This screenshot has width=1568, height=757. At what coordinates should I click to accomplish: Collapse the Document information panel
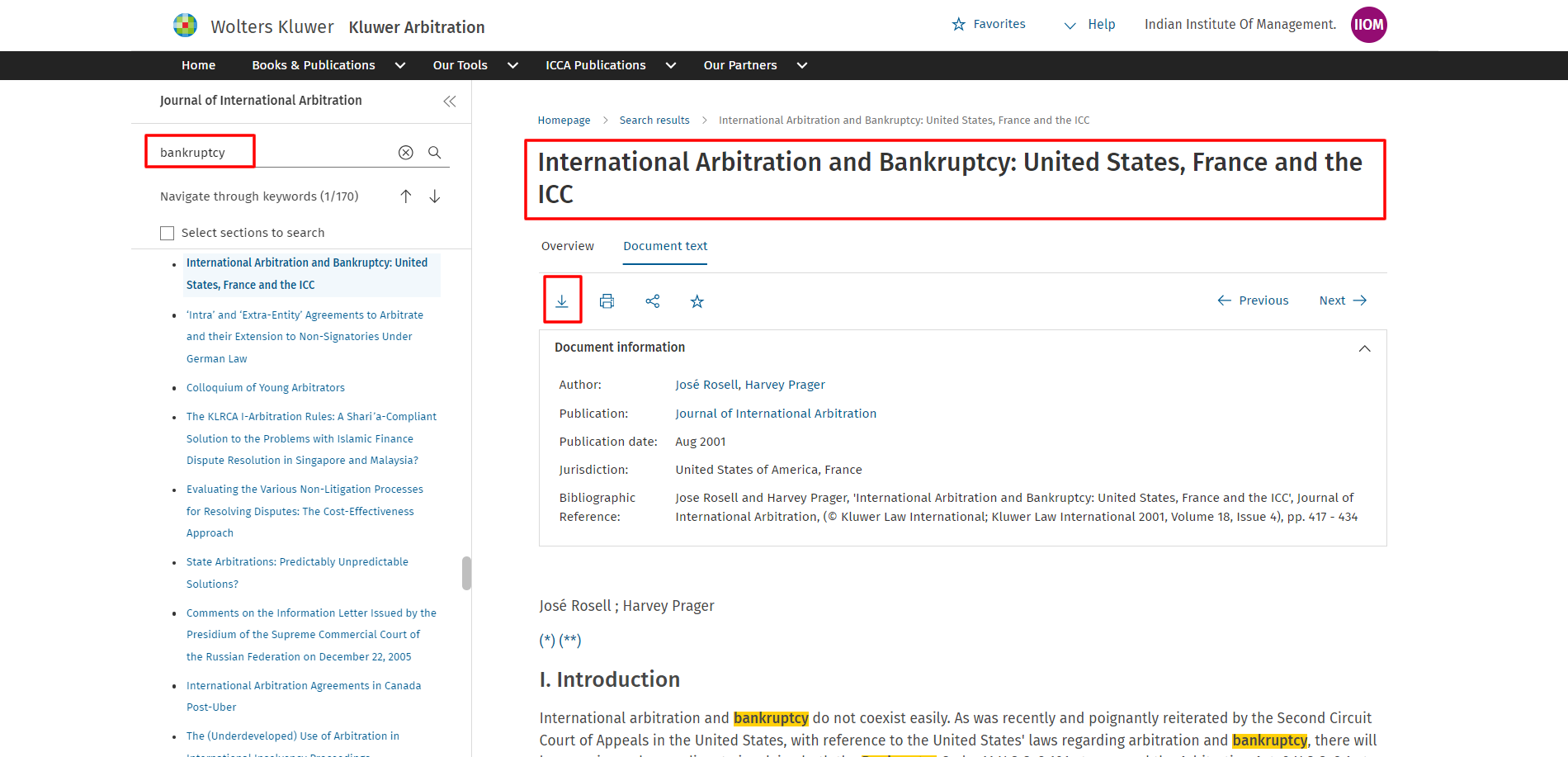click(1365, 348)
